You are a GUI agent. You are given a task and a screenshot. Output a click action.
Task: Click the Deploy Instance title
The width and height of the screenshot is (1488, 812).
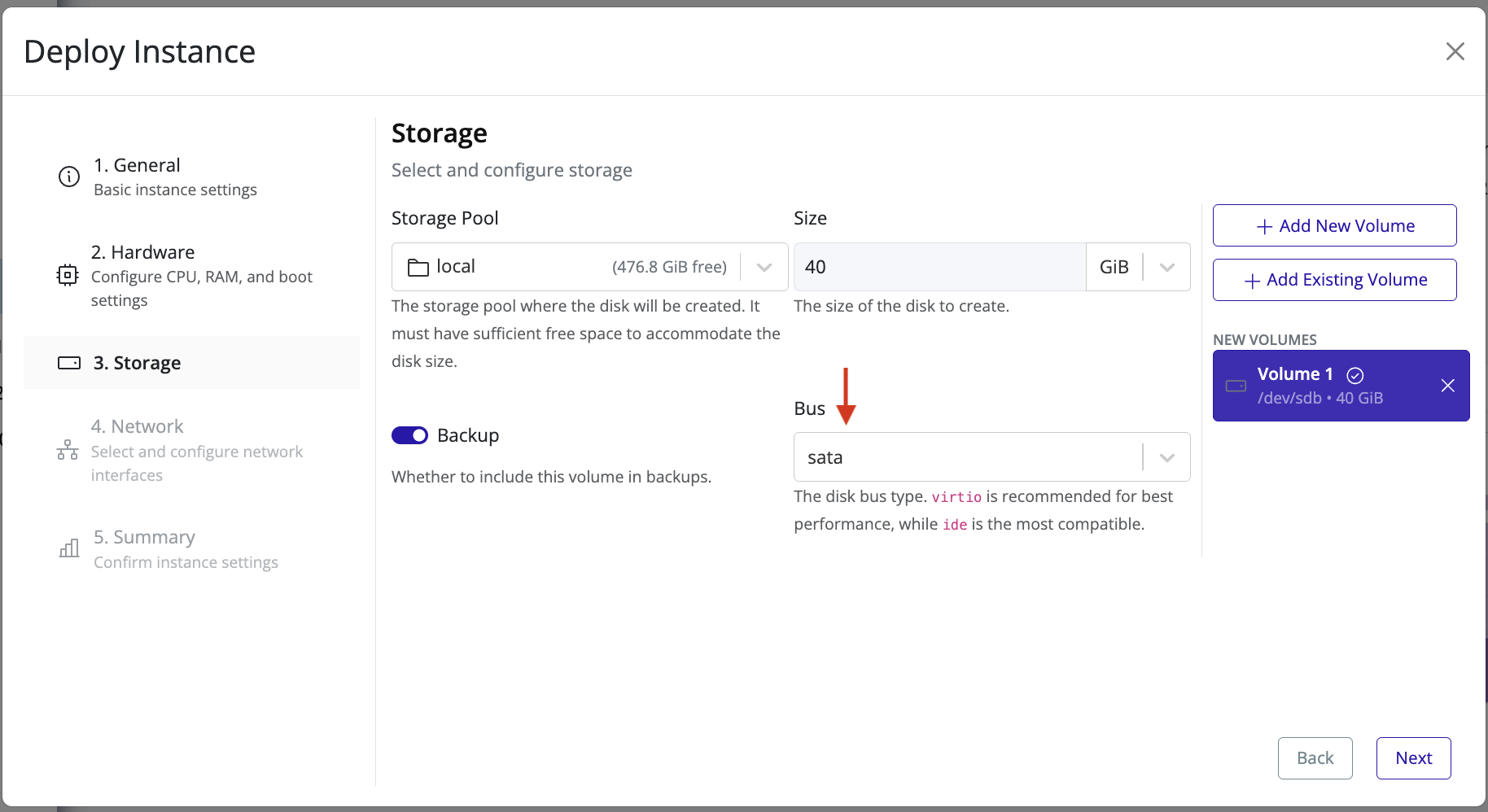[x=140, y=52]
